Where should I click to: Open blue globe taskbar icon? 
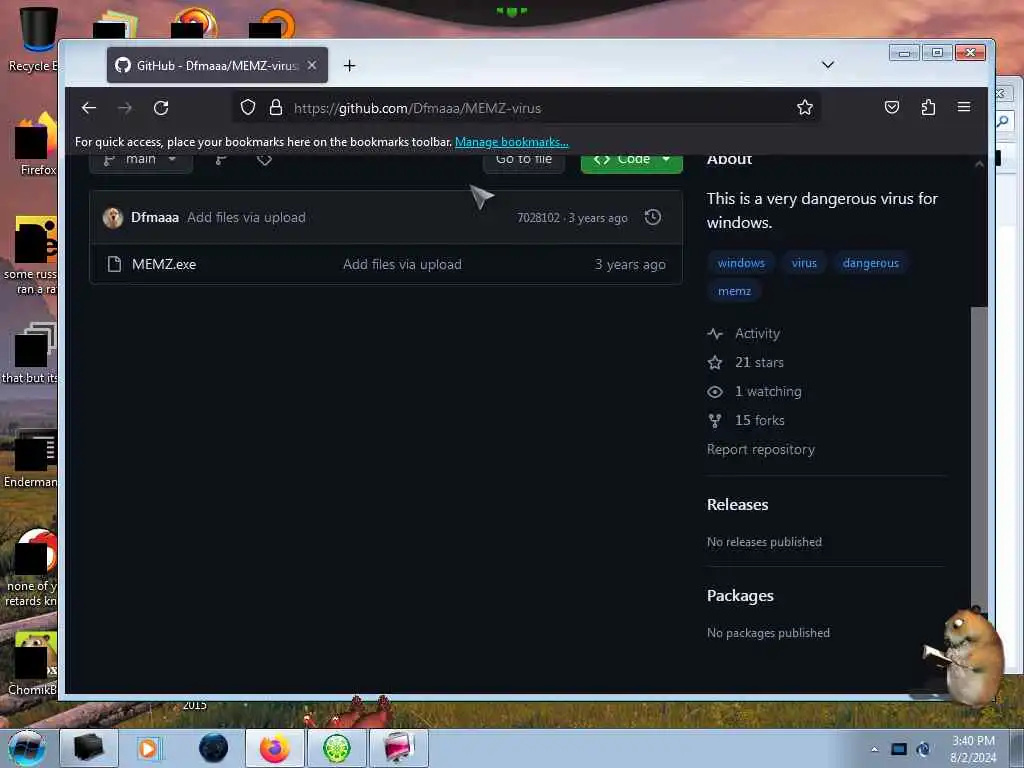tap(213, 748)
